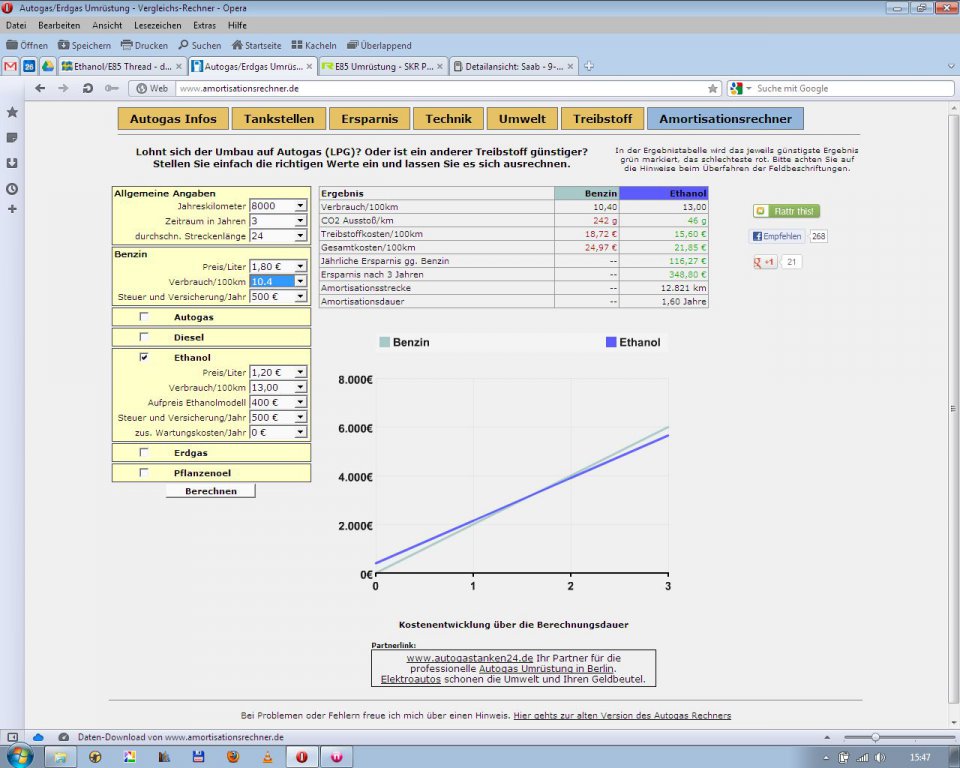Open the pinned Google Drive tab icon
The image size is (960, 768).
[47, 66]
